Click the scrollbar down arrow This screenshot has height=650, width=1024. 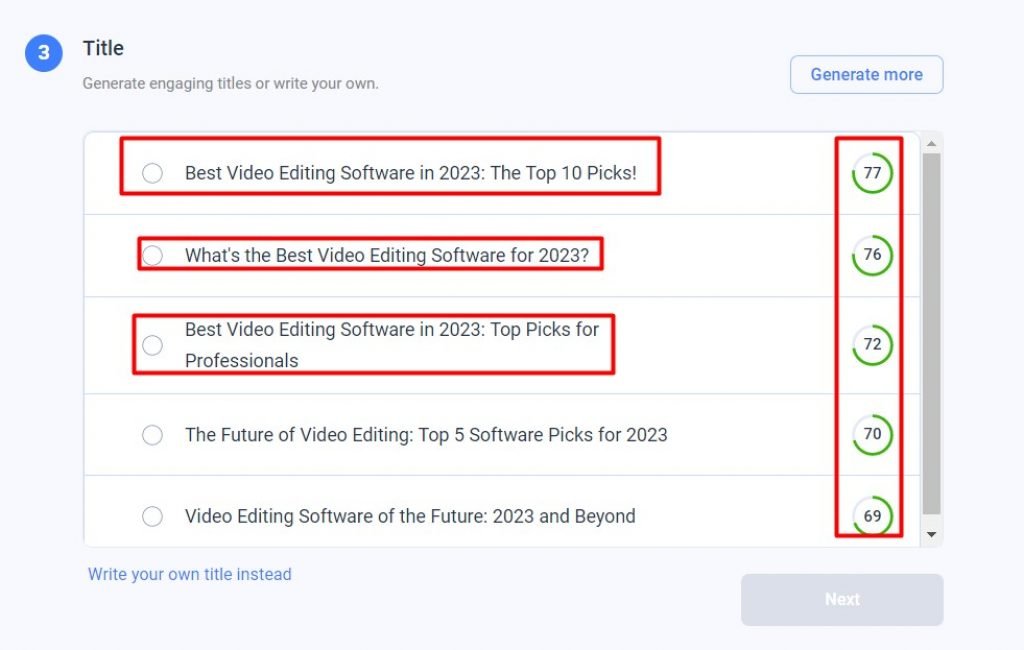931,534
